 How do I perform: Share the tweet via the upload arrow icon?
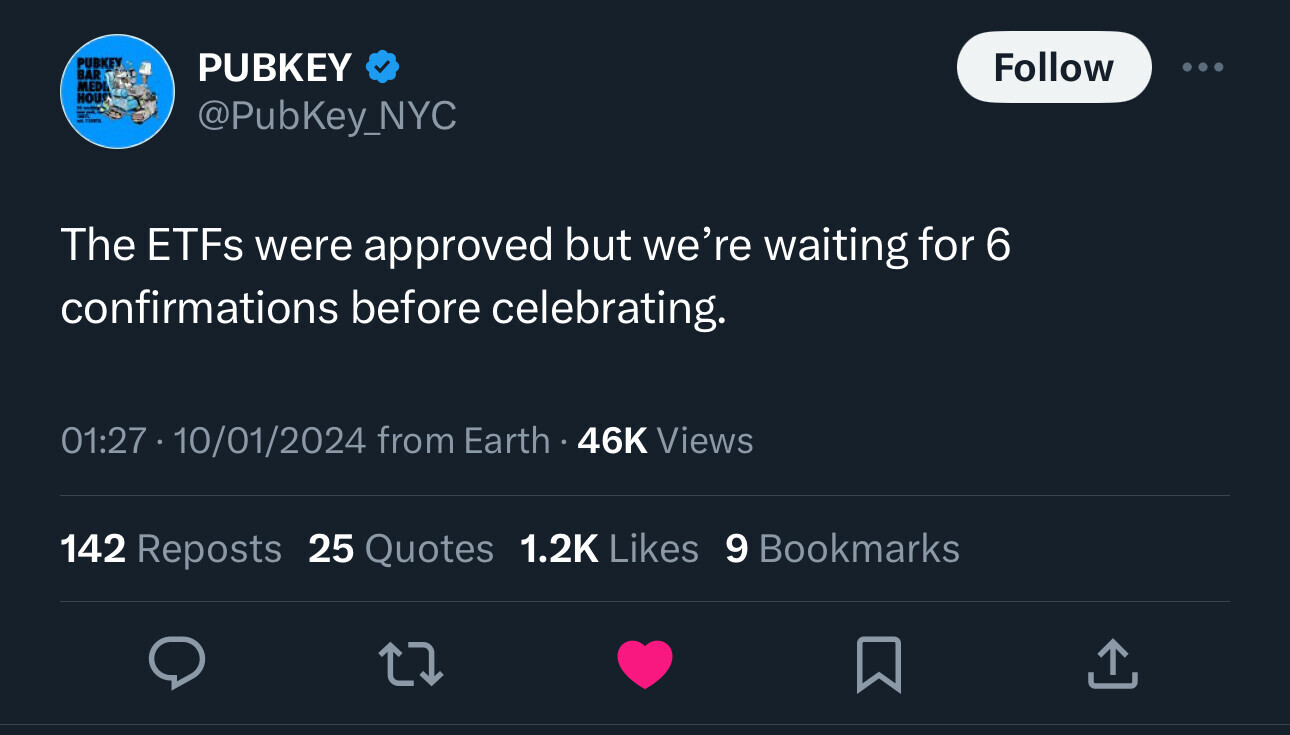point(1112,665)
